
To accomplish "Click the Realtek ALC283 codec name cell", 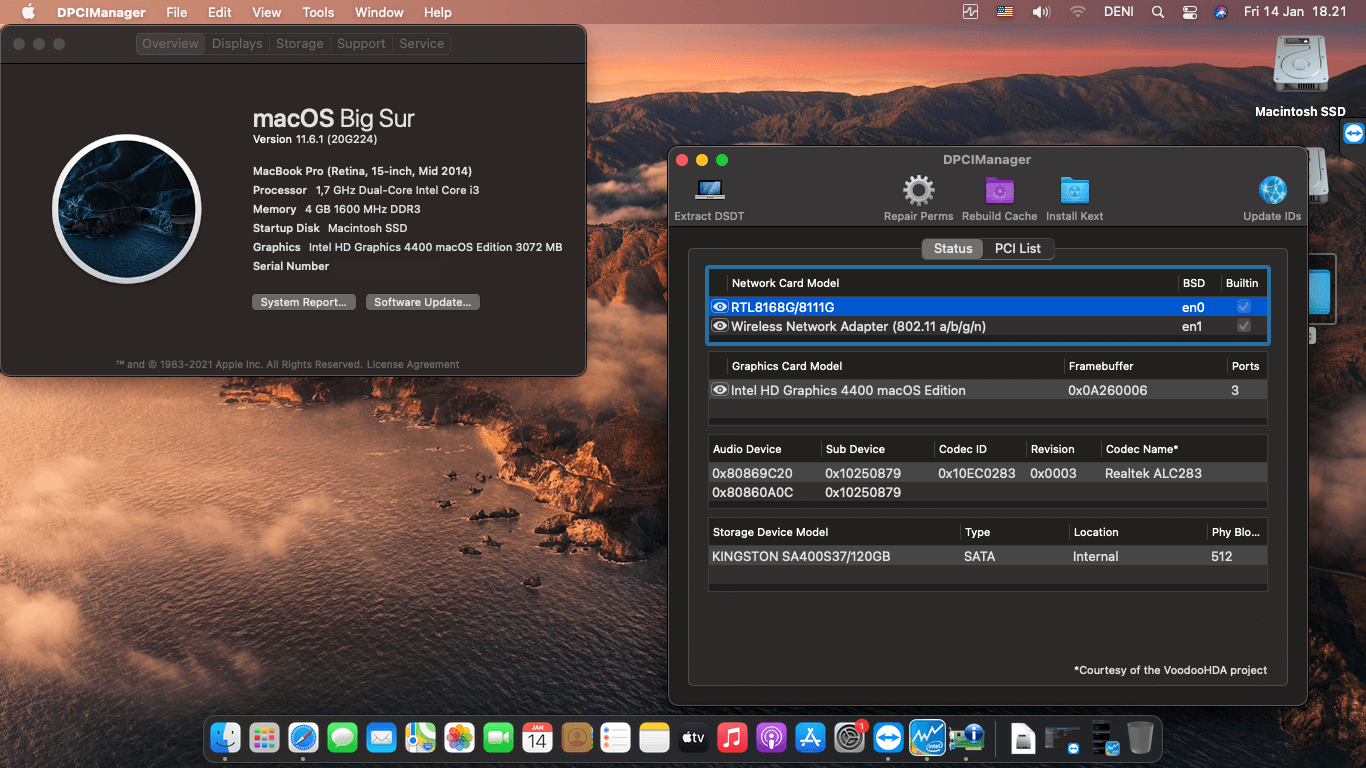I will (x=1153, y=473).
